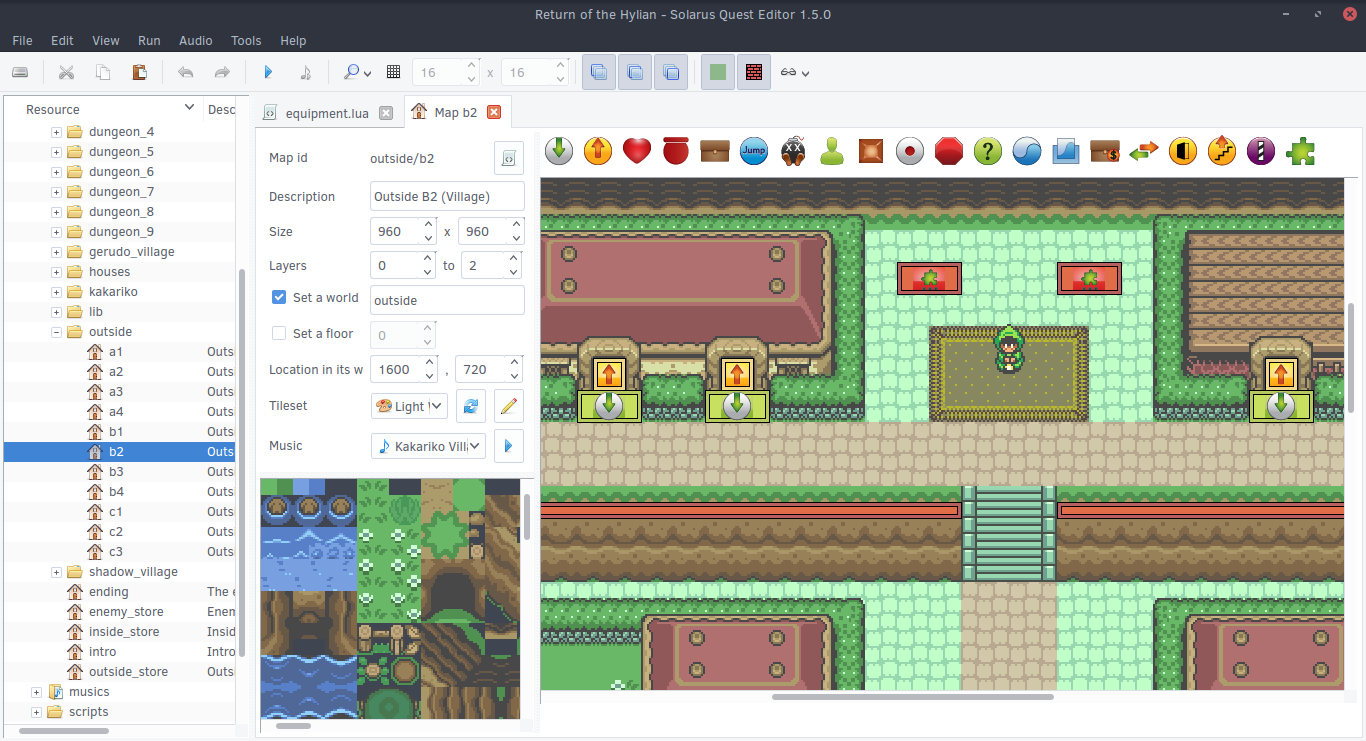The width and height of the screenshot is (1366, 741).
Task: Click the Paste clipboard icon
Action: pos(140,72)
